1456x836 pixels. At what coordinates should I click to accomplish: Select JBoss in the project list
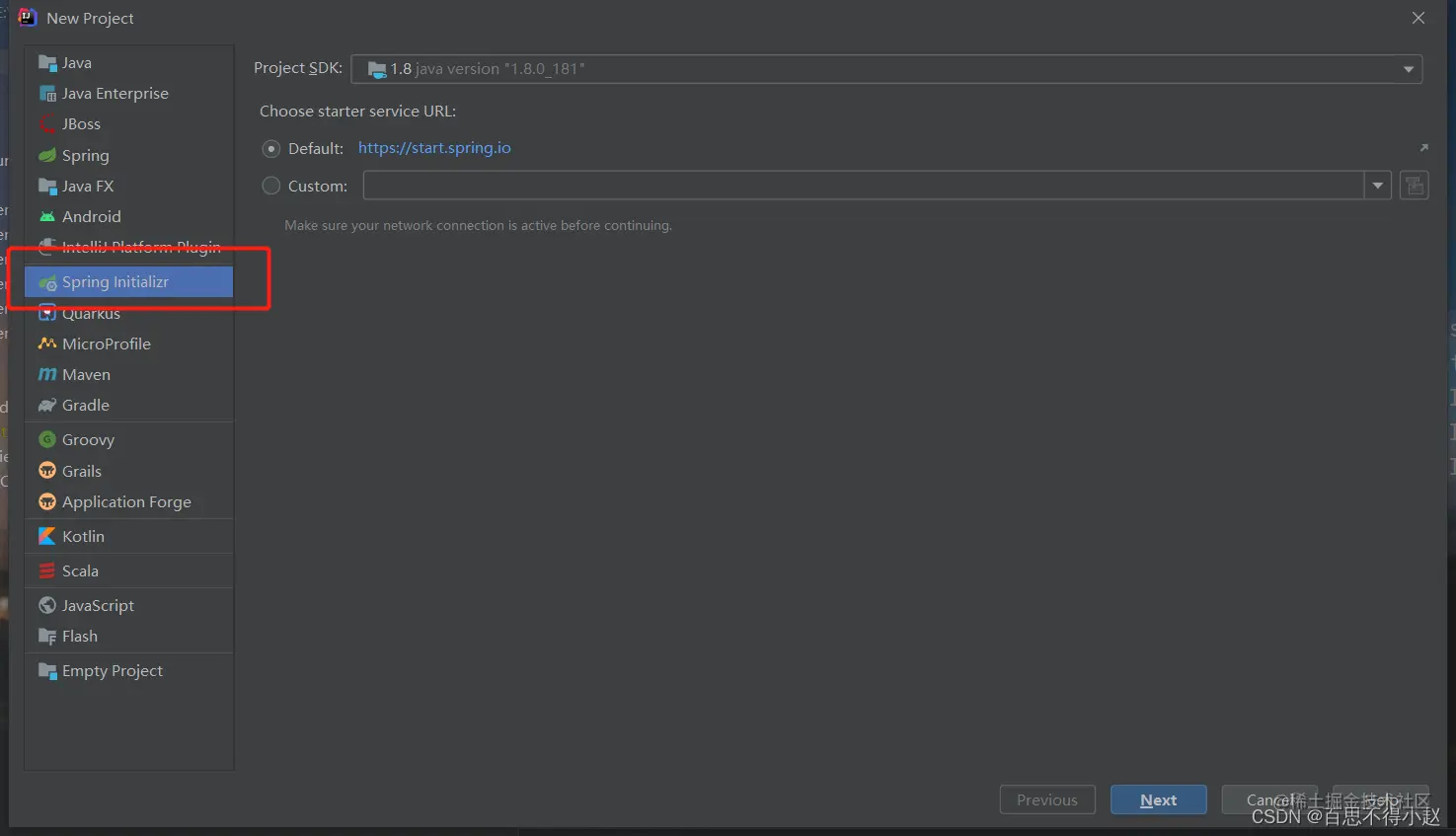pos(128,124)
